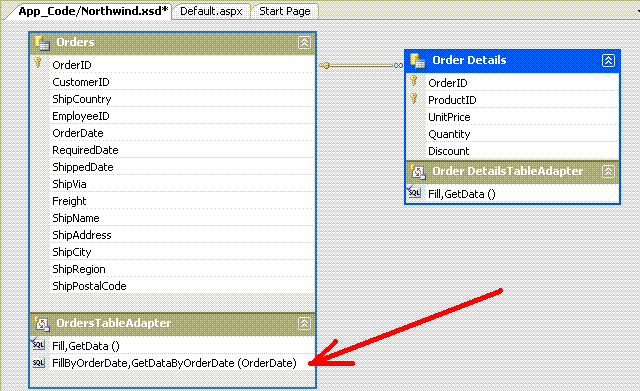Select the Order Details table title

coord(469,60)
